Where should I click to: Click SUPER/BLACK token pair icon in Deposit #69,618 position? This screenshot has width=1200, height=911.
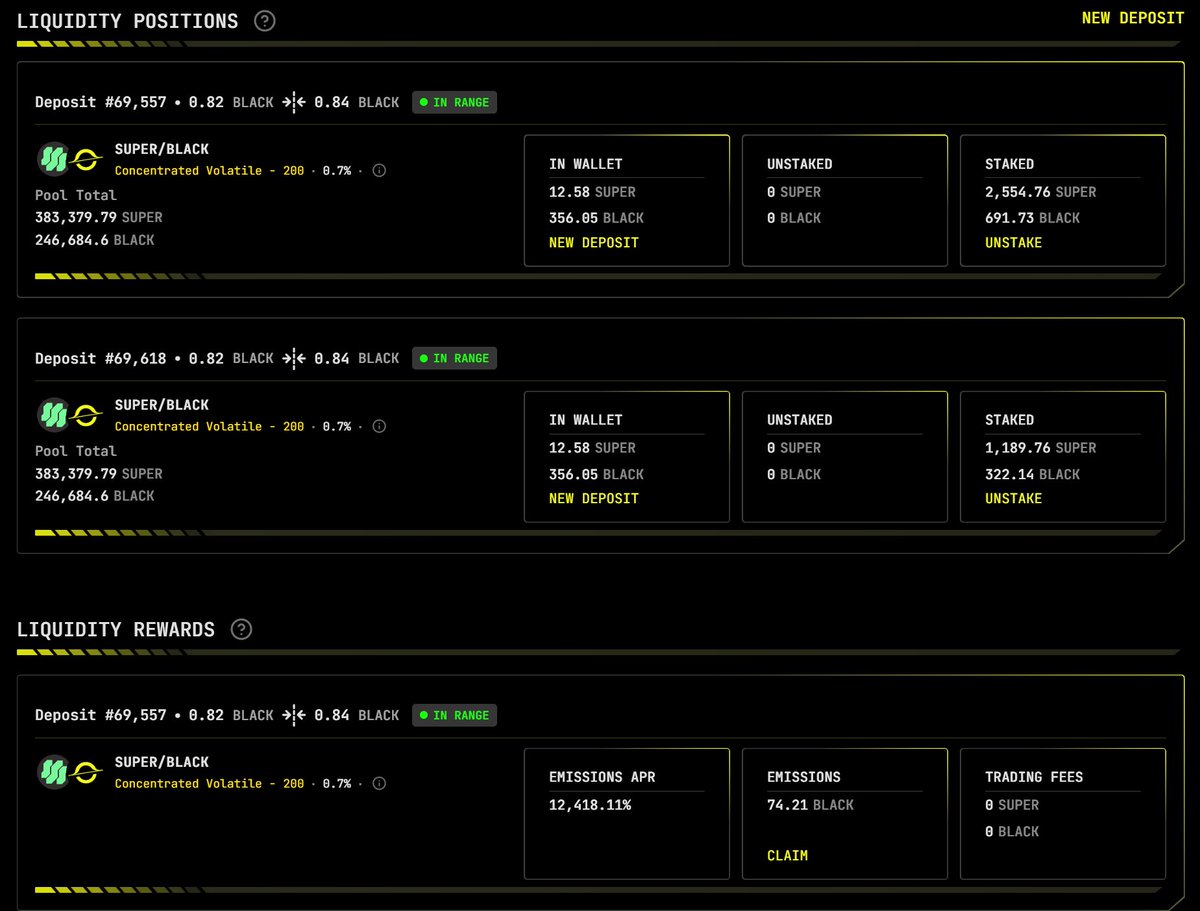(x=70, y=415)
